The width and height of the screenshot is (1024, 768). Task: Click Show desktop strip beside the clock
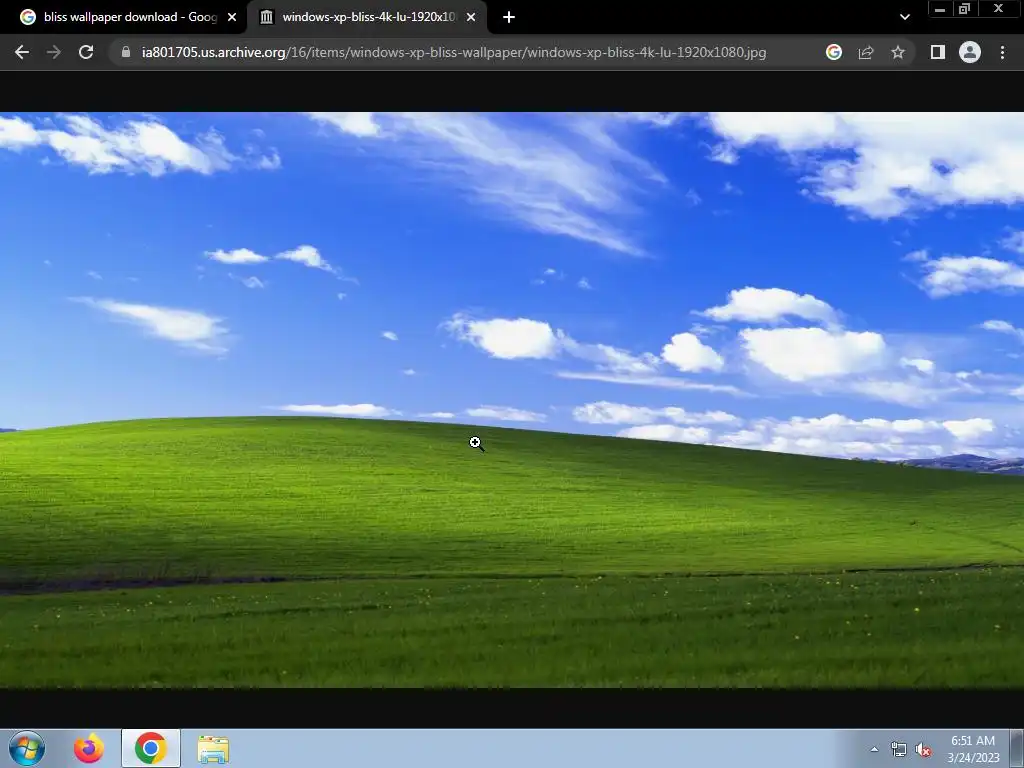click(1017, 748)
